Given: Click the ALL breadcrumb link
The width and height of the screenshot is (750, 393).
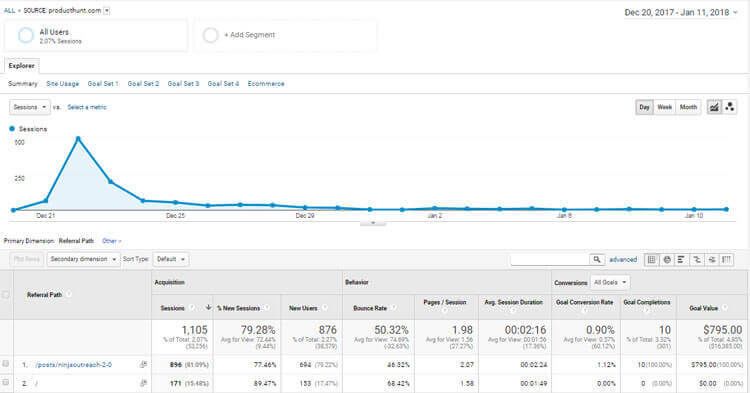Looking at the screenshot, I should tap(9, 11).
